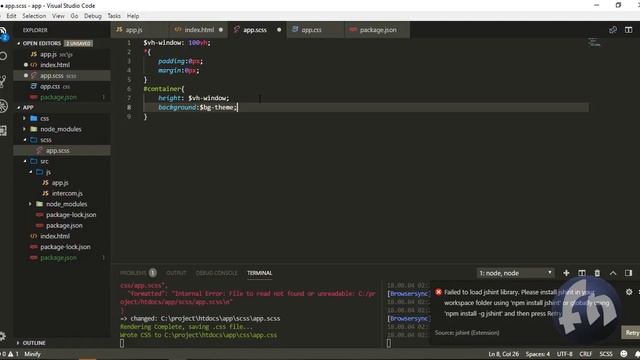Click the Open Changes icon in editor toolbar
Viewport: 640px width, 360px height.
coord(613,30)
